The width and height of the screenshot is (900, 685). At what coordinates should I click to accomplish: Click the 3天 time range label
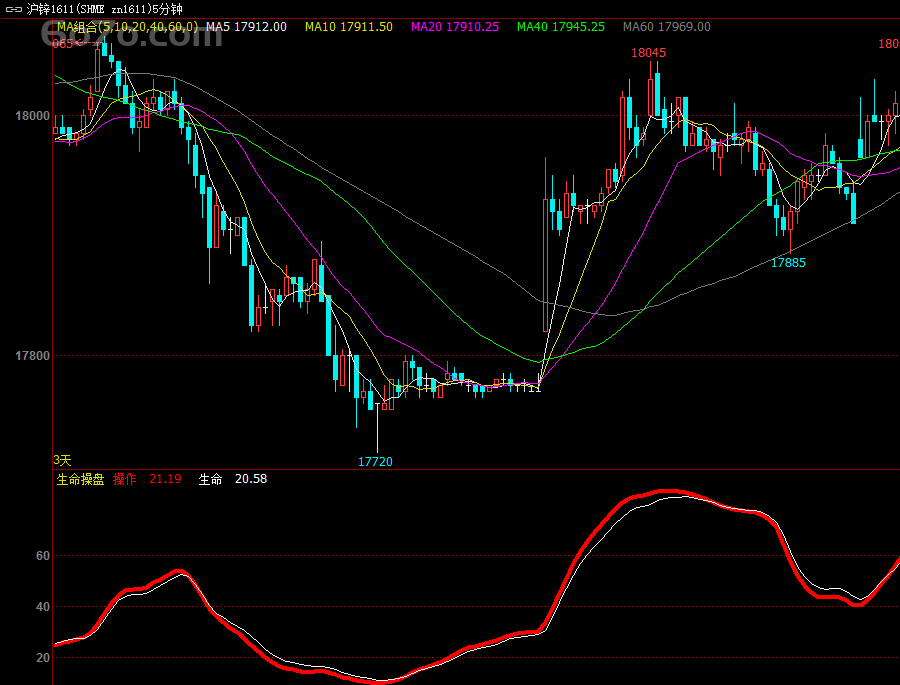(62, 460)
